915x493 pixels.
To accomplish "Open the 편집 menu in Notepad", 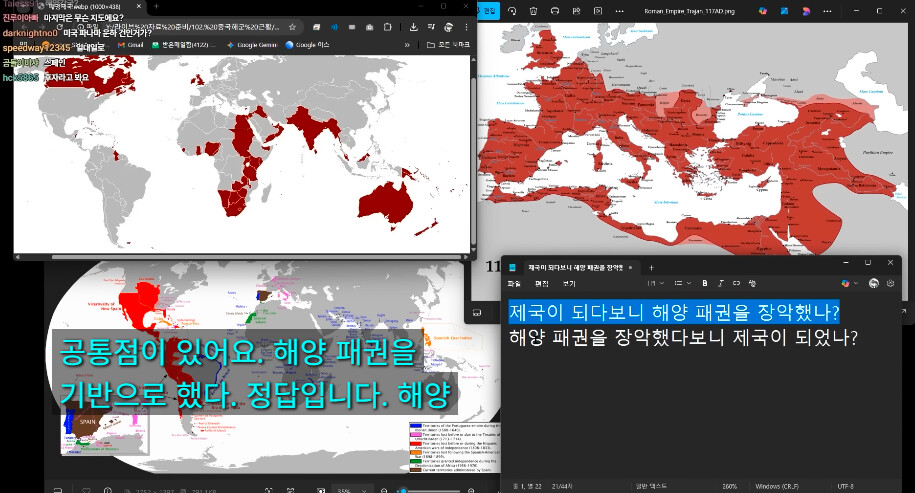I will click(542, 284).
